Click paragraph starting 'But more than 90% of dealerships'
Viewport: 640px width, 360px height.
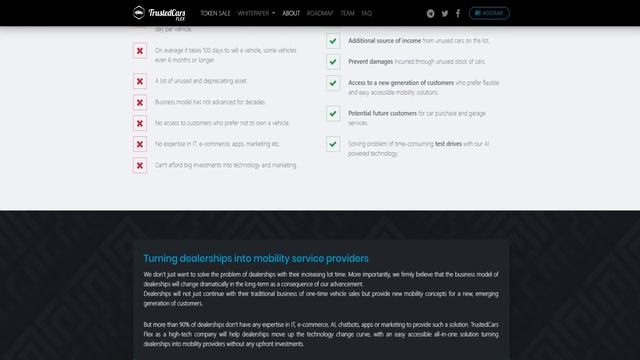pyautogui.click(x=321, y=334)
